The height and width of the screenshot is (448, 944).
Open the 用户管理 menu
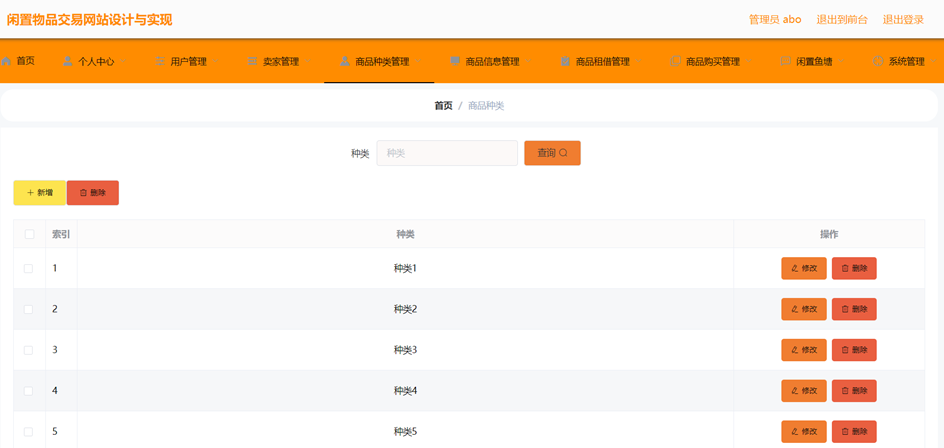pos(188,61)
